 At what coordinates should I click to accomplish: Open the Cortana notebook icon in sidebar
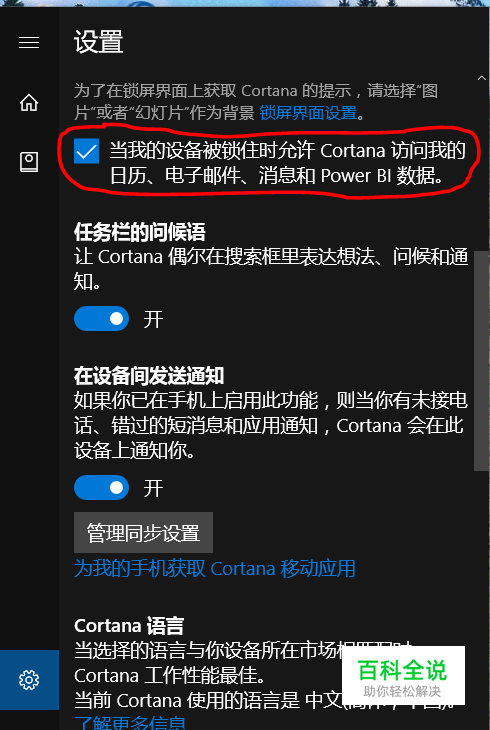[x=29, y=162]
